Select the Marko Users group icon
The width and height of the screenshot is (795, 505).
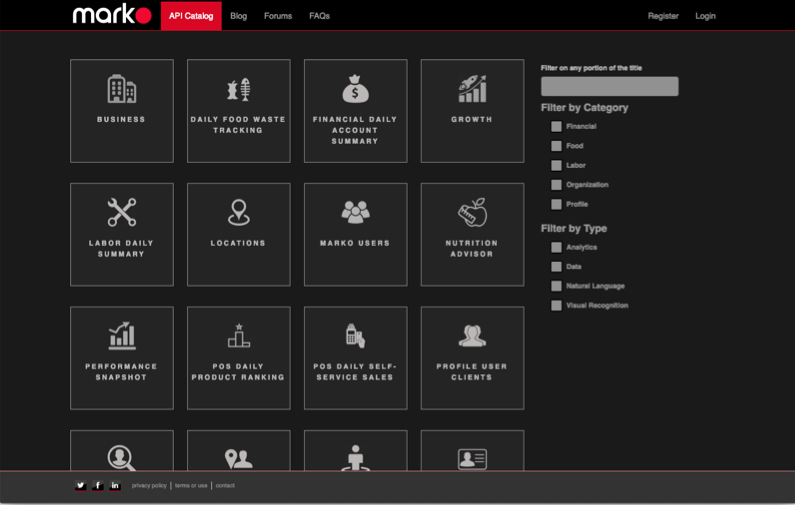tap(355, 212)
